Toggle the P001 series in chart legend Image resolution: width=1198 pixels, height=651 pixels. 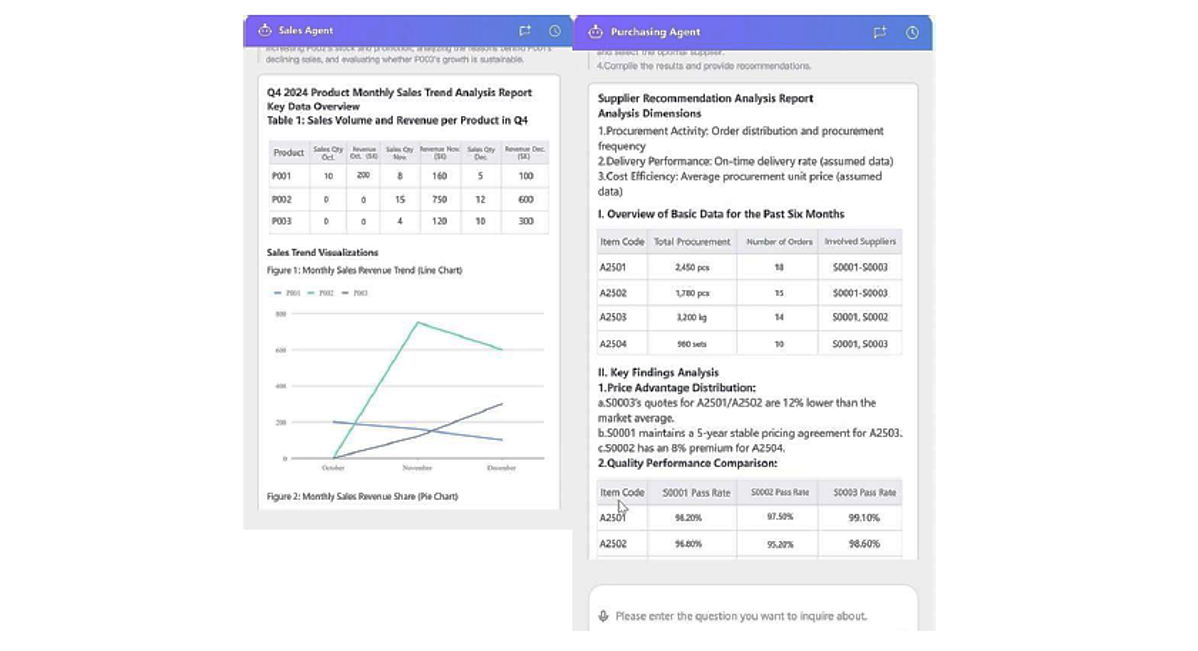pos(287,293)
